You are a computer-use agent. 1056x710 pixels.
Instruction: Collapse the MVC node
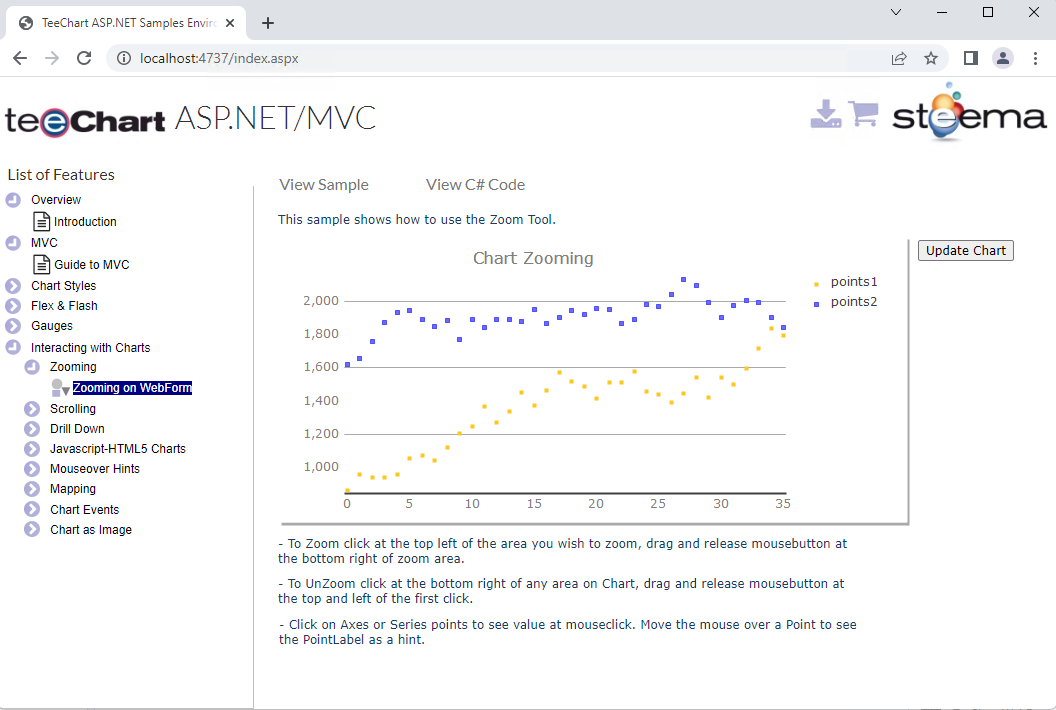point(13,243)
